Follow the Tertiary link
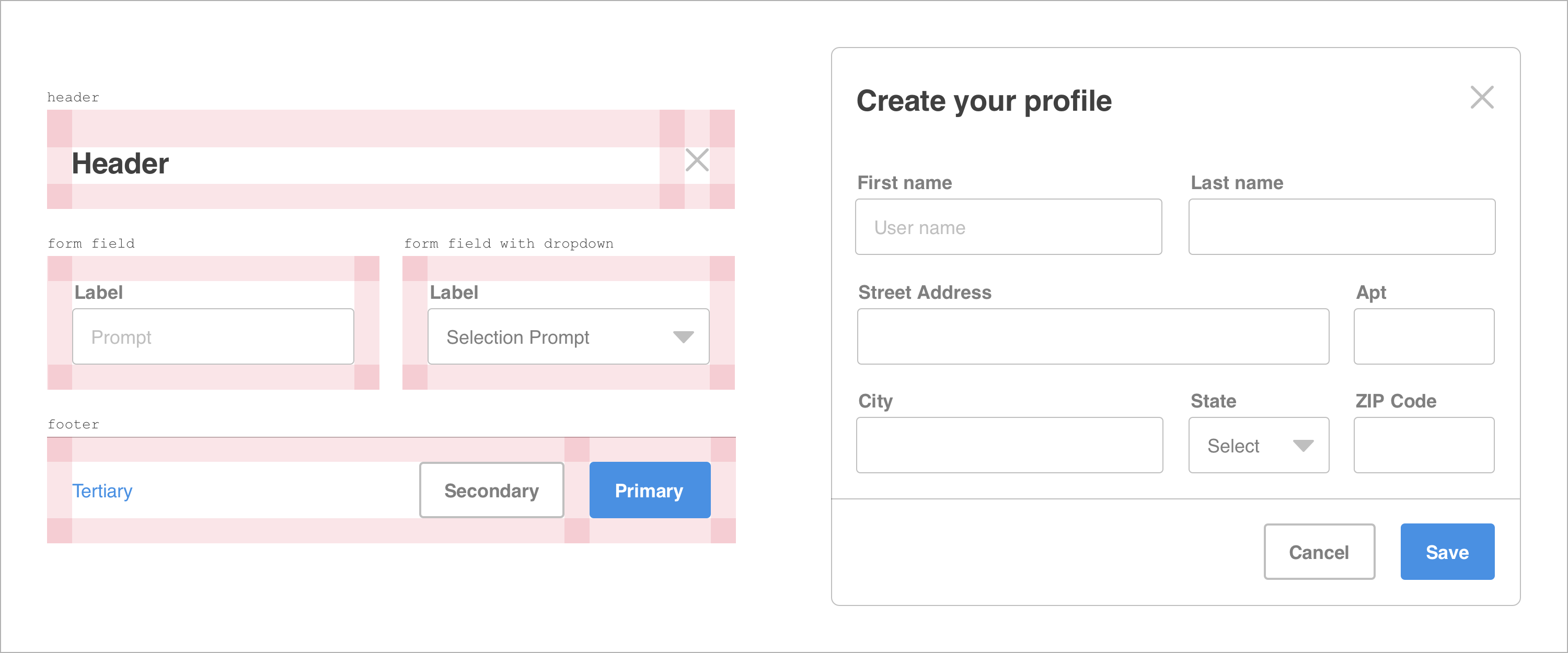The width and height of the screenshot is (1568, 653). click(102, 491)
